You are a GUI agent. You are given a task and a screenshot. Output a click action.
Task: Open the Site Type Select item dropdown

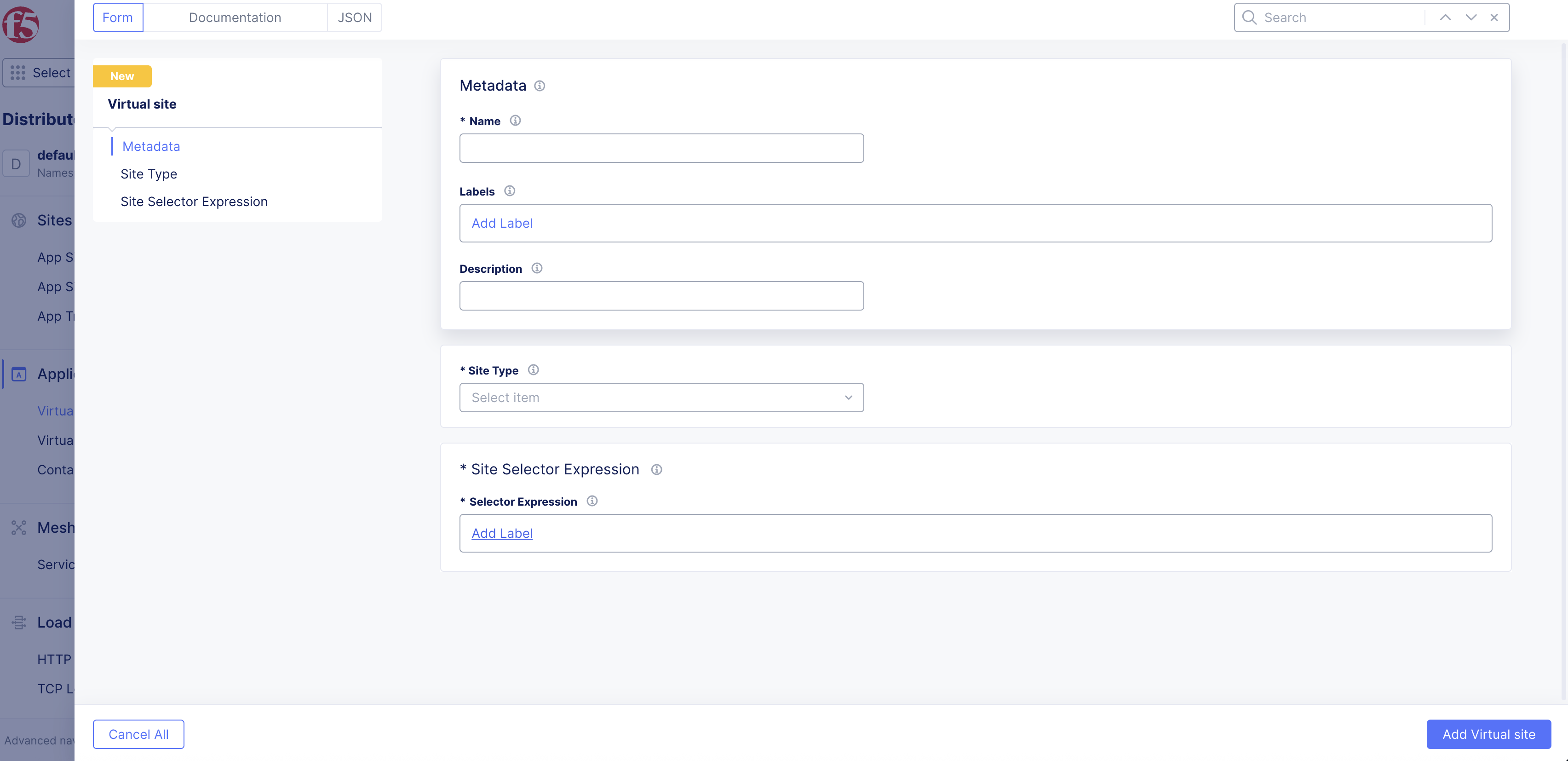pos(661,397)
